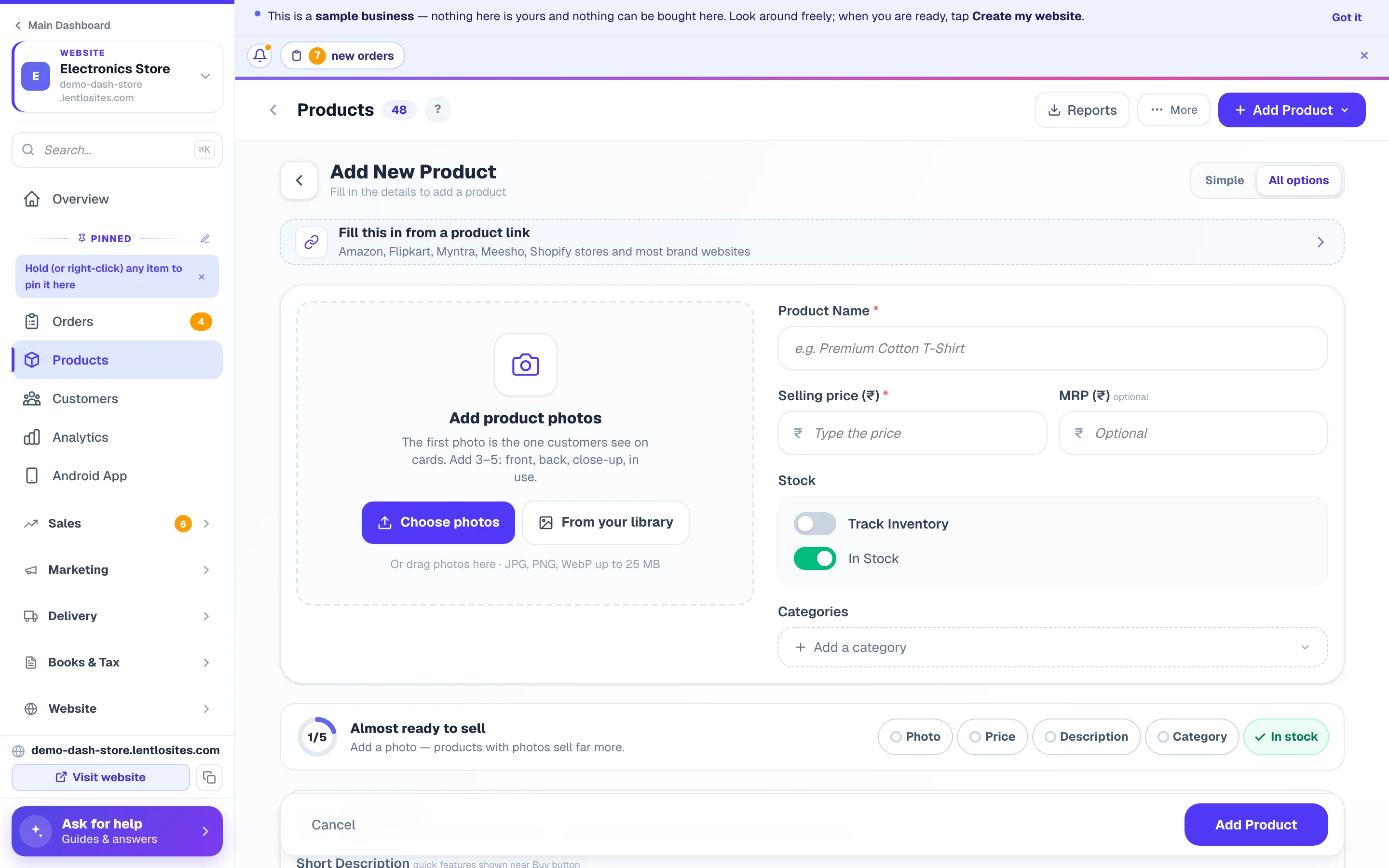
Task: Click the E store avatar icon
Action: [36, 76]
